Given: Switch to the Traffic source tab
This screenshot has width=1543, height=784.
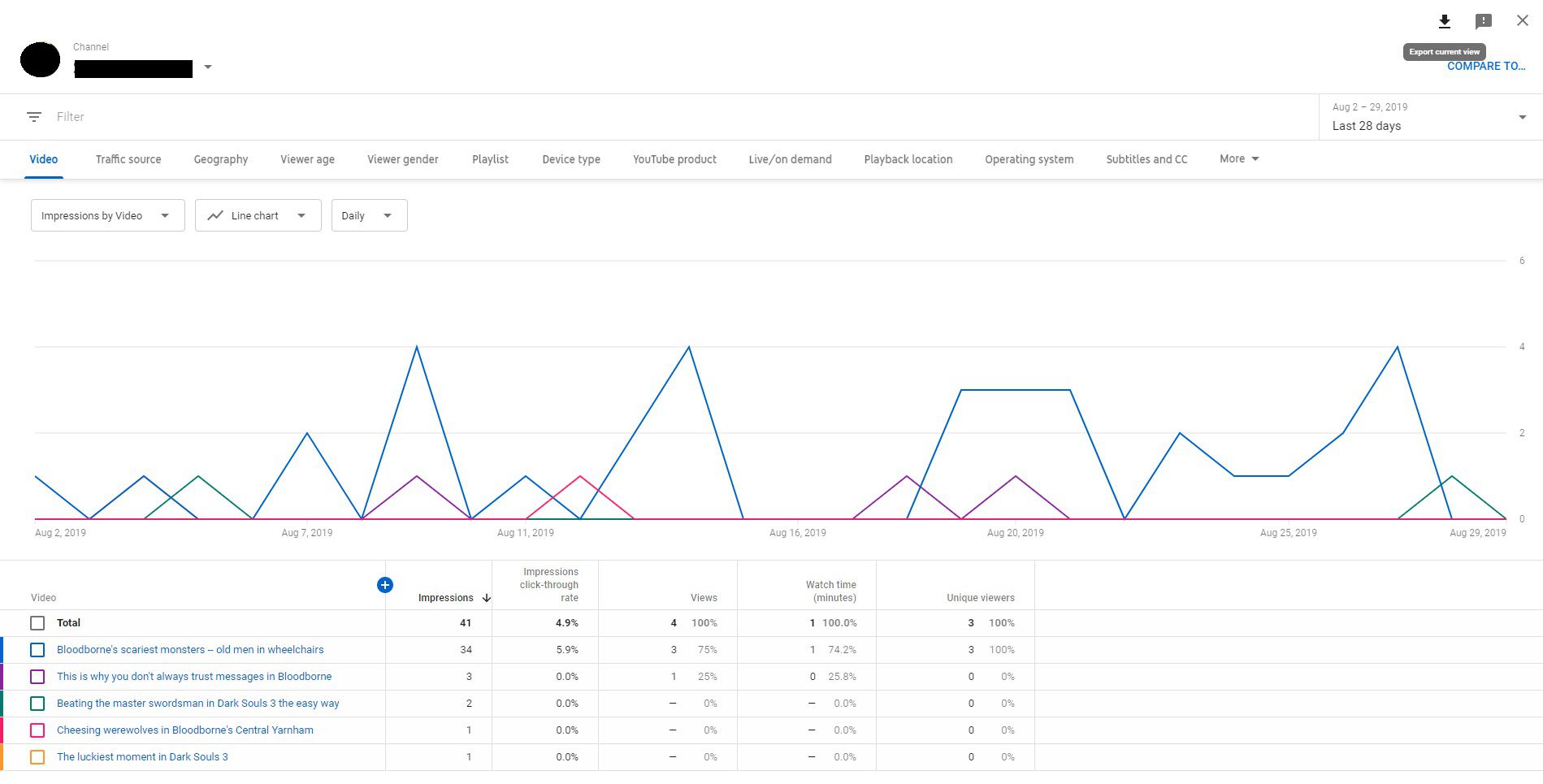Looking at the screenshot, I should coord(128,159).
